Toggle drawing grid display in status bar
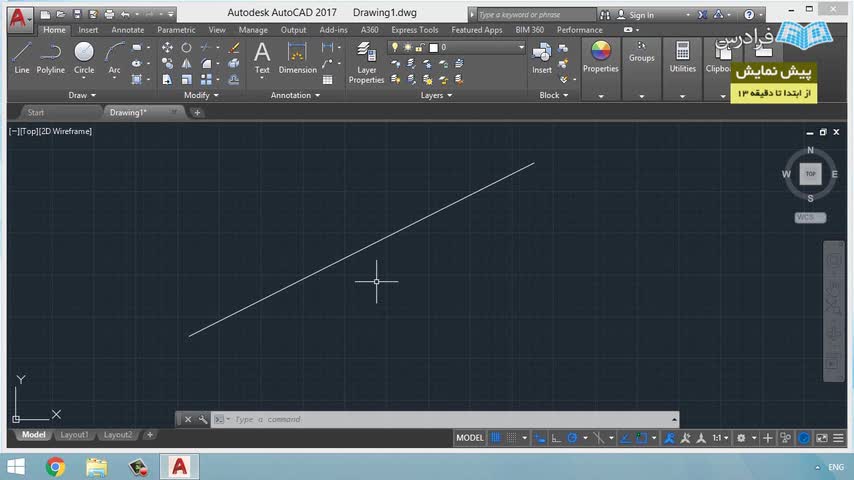Image resolution: width=854 pixels, height=480 pixels. coord(496,438)
